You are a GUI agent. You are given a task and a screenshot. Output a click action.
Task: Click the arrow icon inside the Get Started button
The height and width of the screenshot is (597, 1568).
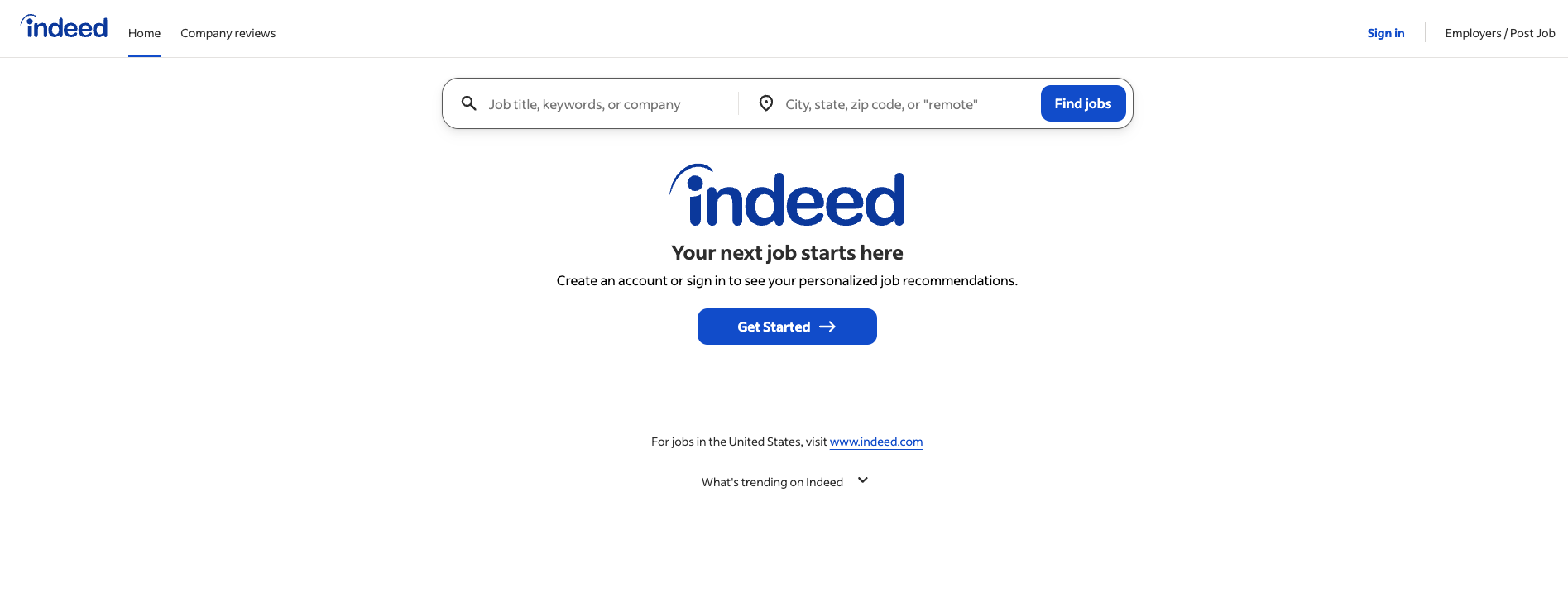827,327
